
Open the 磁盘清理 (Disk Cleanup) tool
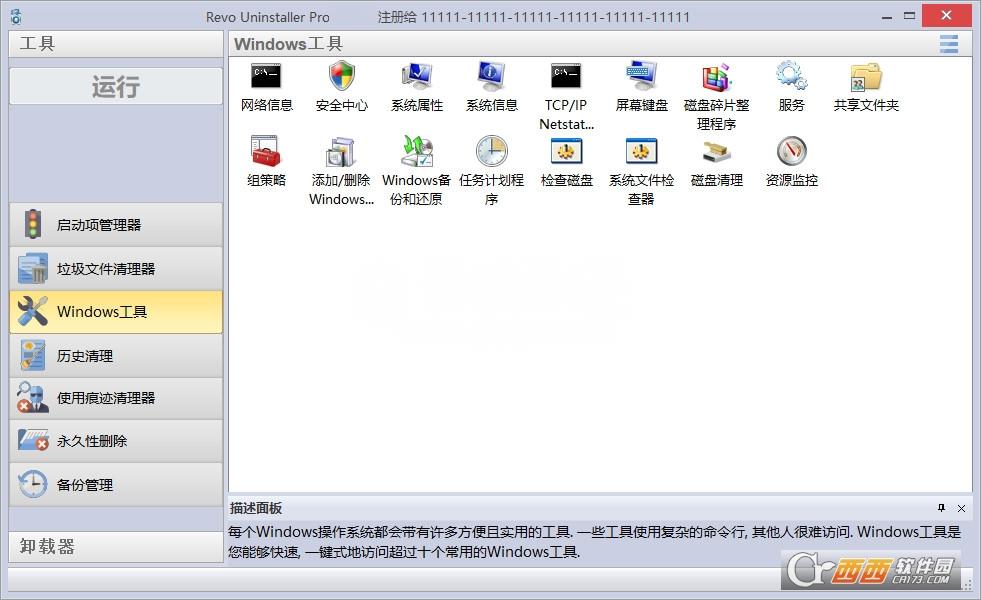716,158
